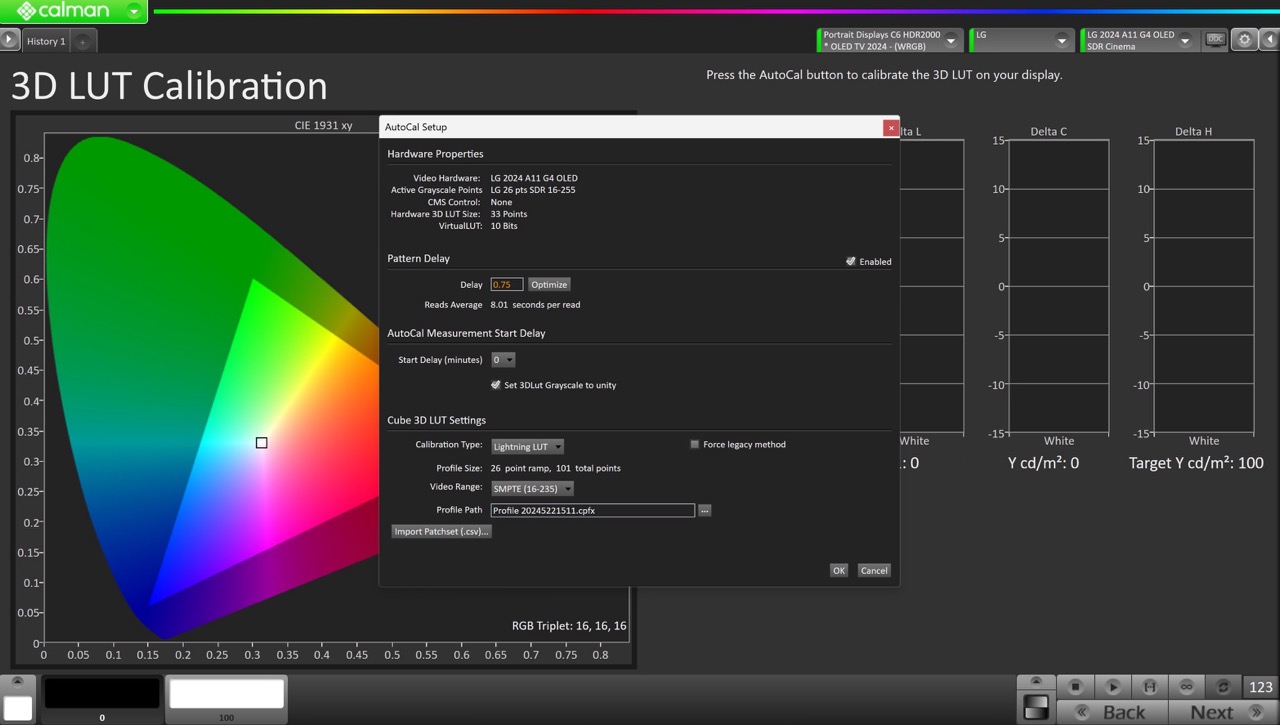Click the '3D LUT Calibration' heading
The height and width of the screenshot is (725, 1280).
coord(169,87)
